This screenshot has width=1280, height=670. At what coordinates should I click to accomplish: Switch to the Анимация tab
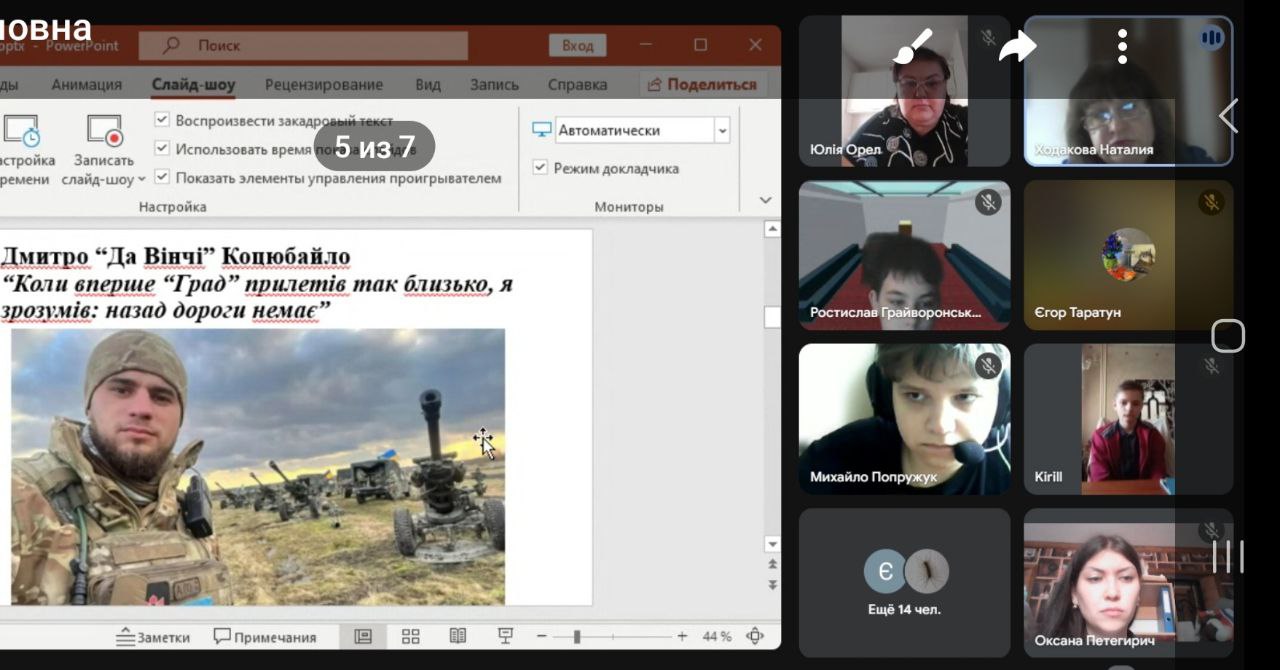pyautogui.click(x=87, y=85)
